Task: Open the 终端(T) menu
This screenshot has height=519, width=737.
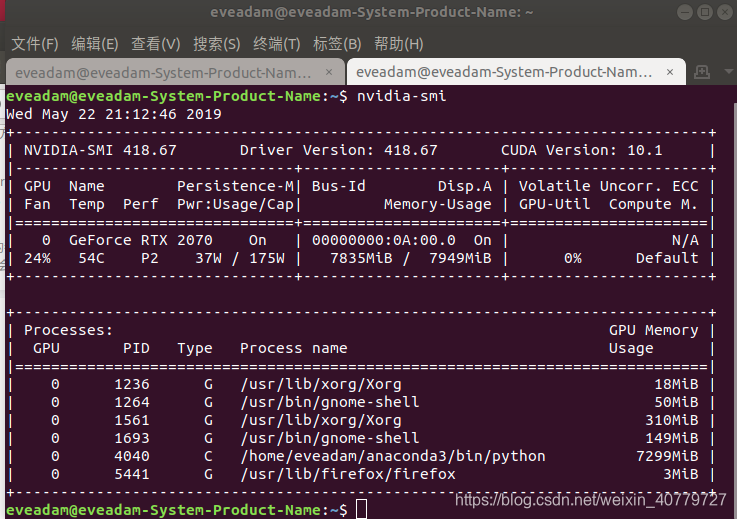Action: 276,44
